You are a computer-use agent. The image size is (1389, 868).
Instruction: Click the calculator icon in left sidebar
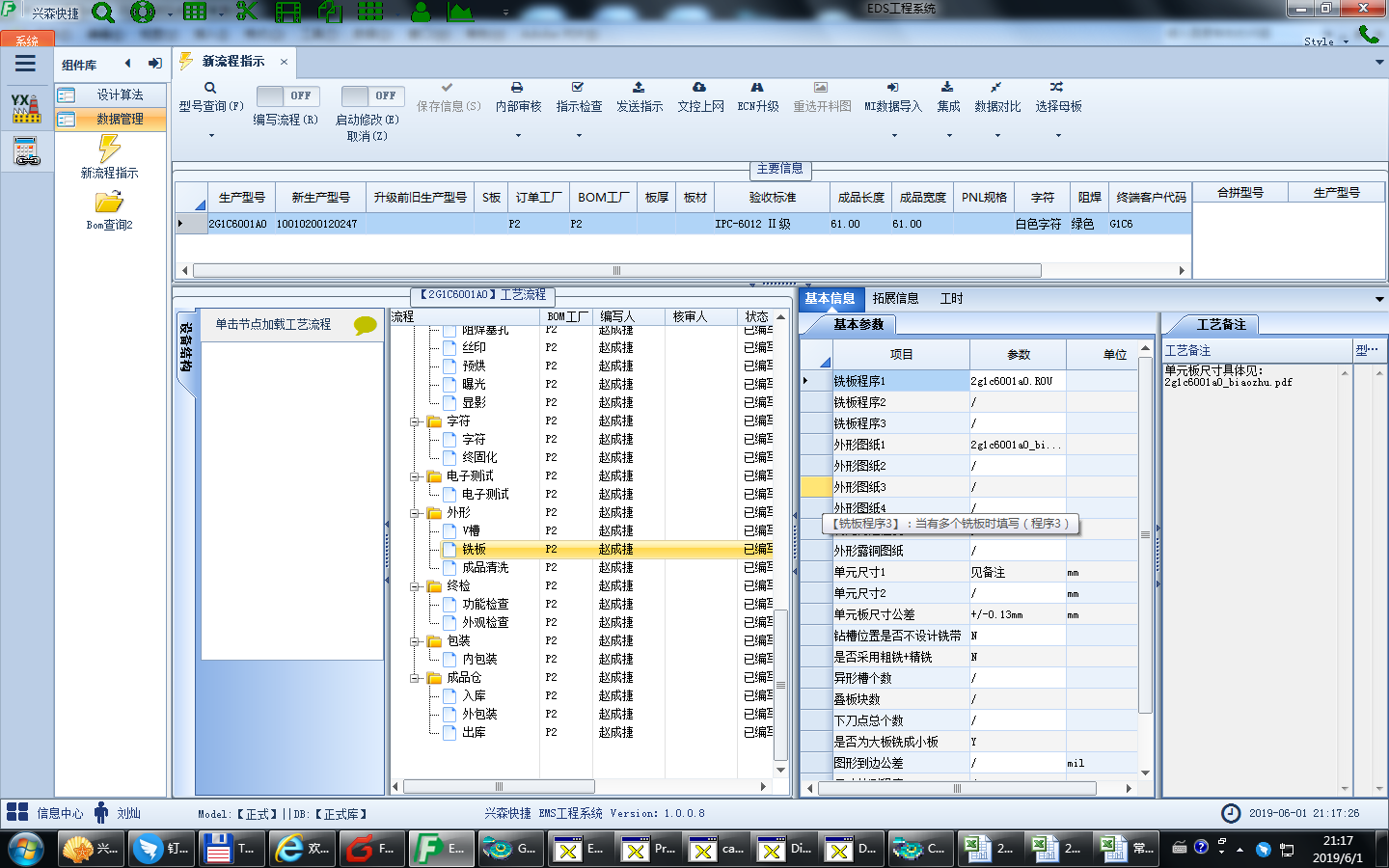click(x=26, y=151)
